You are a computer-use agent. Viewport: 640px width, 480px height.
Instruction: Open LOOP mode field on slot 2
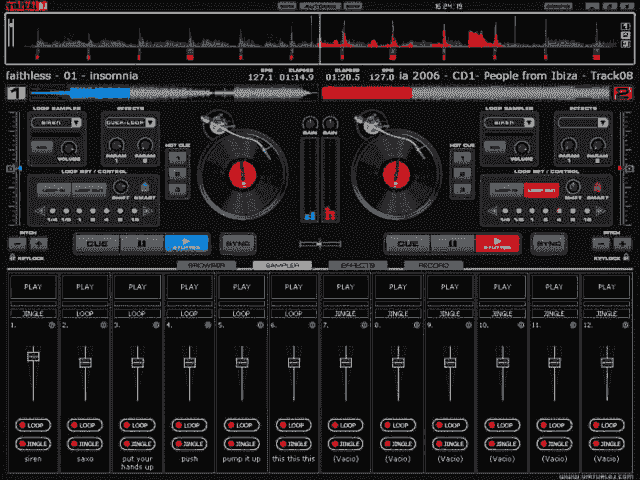[x=85, y=313]
